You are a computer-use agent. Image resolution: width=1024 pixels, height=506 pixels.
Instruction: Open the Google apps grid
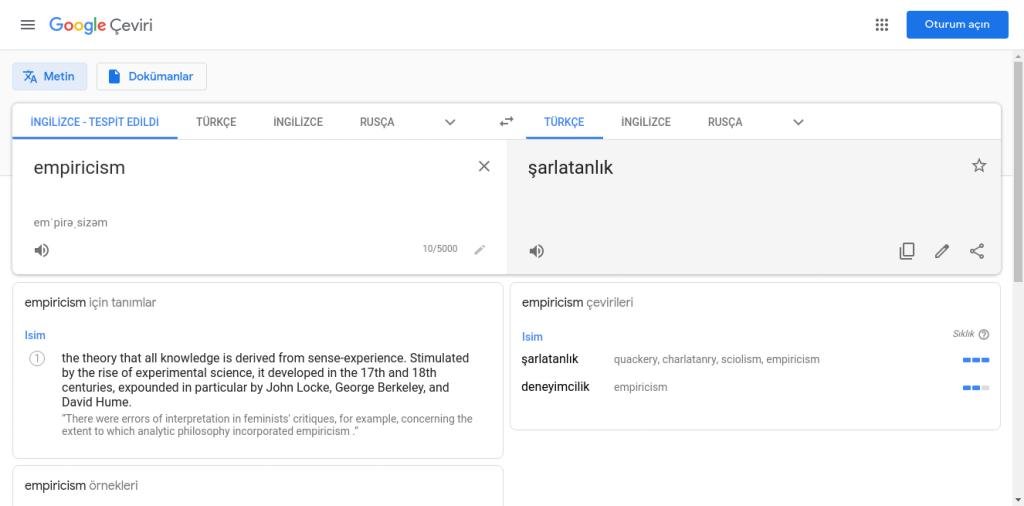coord(881,25)
